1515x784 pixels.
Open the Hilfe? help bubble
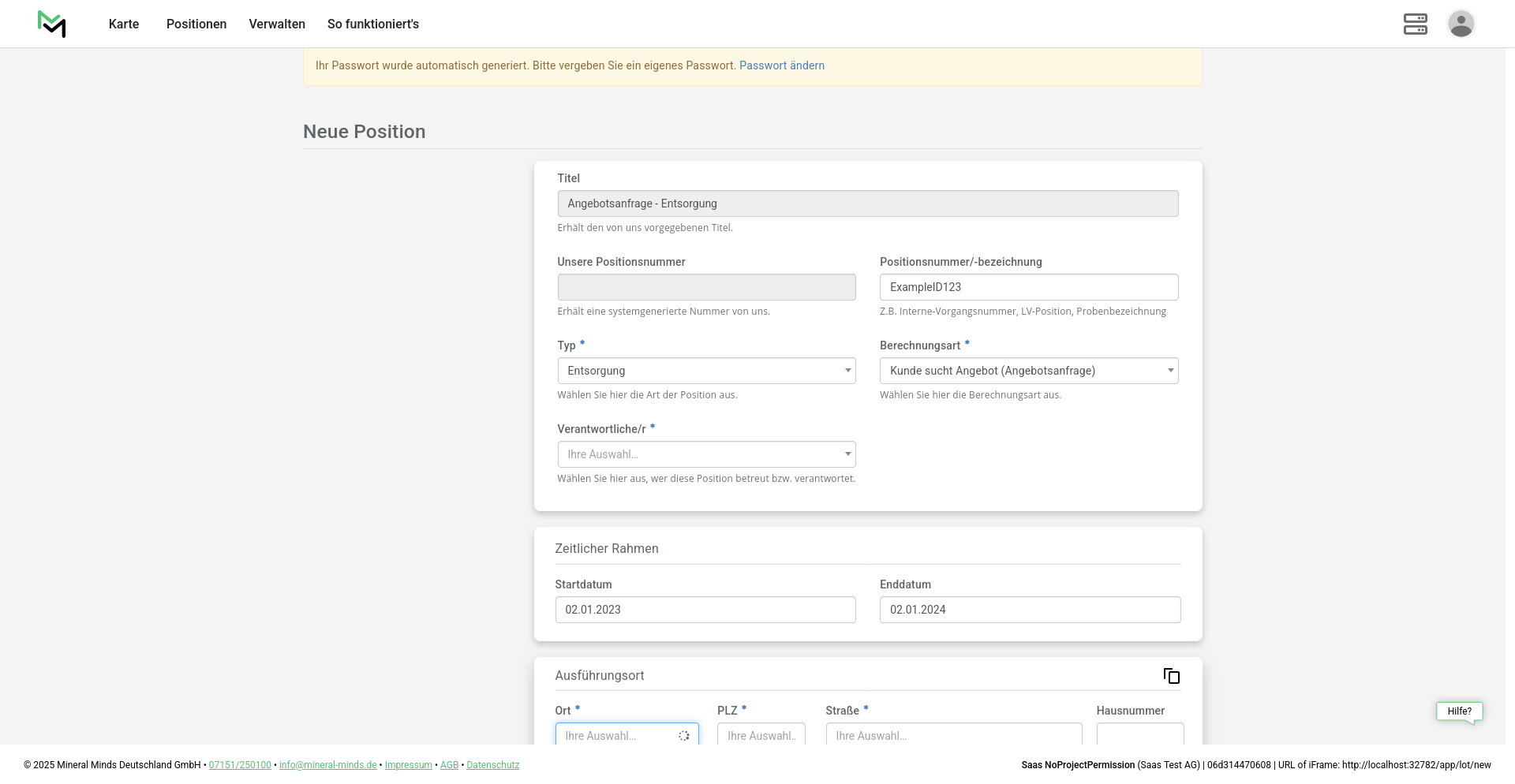click(1459, 711)
